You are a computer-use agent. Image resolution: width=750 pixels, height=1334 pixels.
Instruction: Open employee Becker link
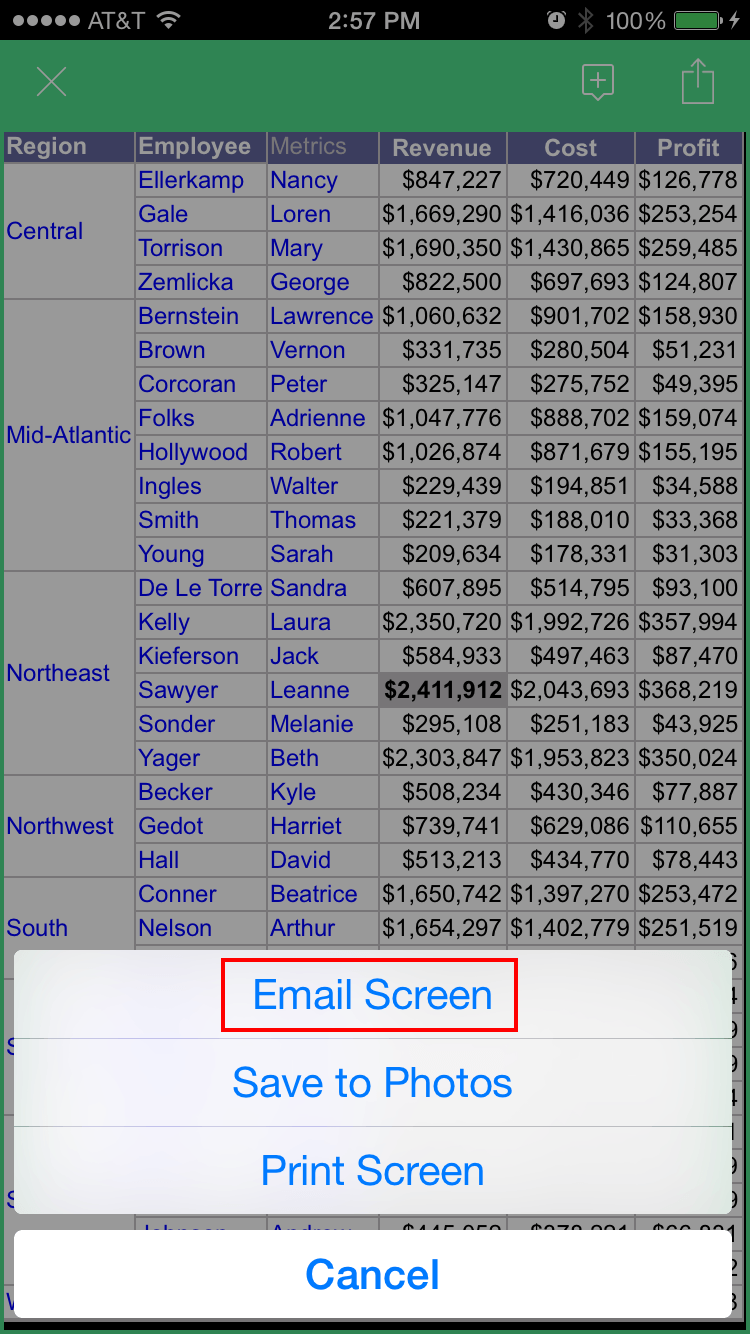point(175,792)
